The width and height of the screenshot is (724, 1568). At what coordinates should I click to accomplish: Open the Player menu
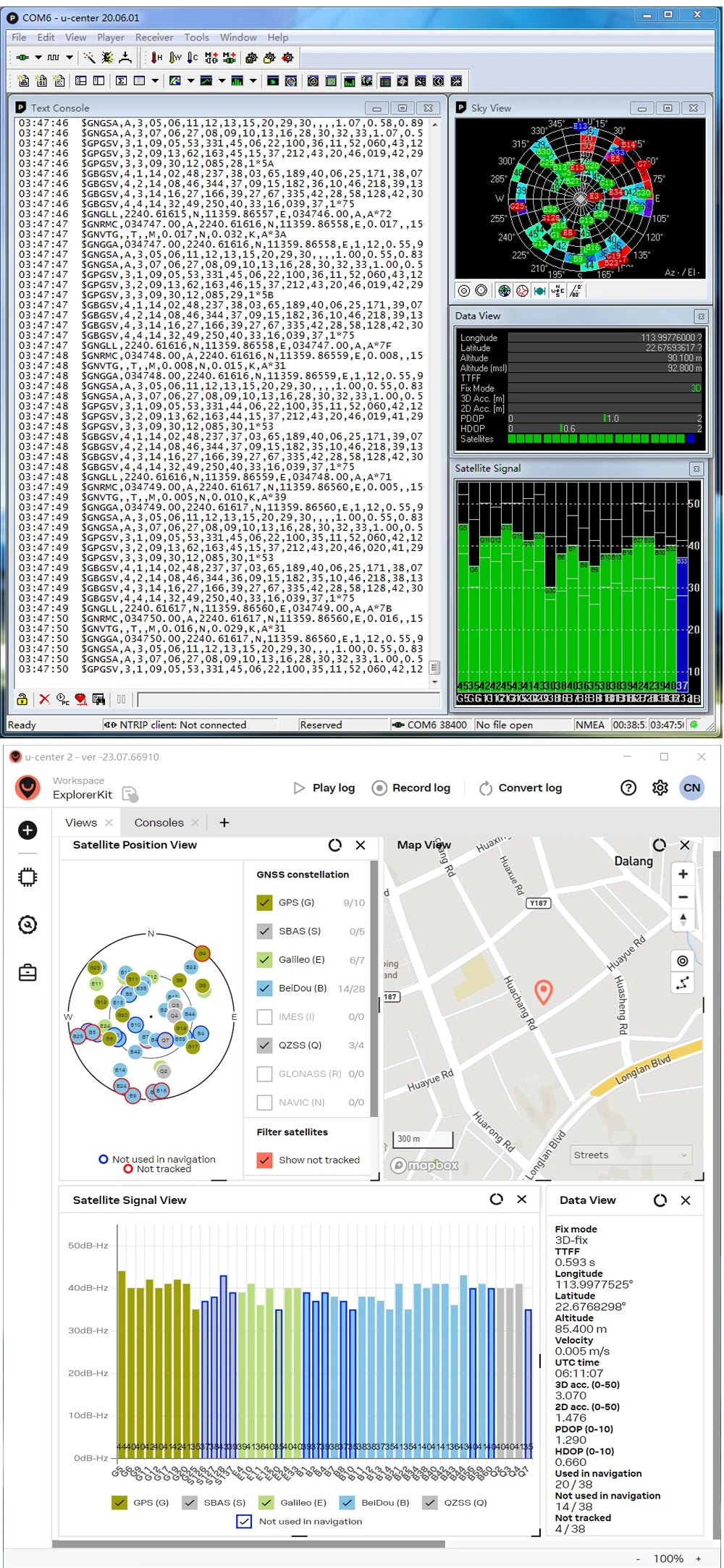[111, 37]
